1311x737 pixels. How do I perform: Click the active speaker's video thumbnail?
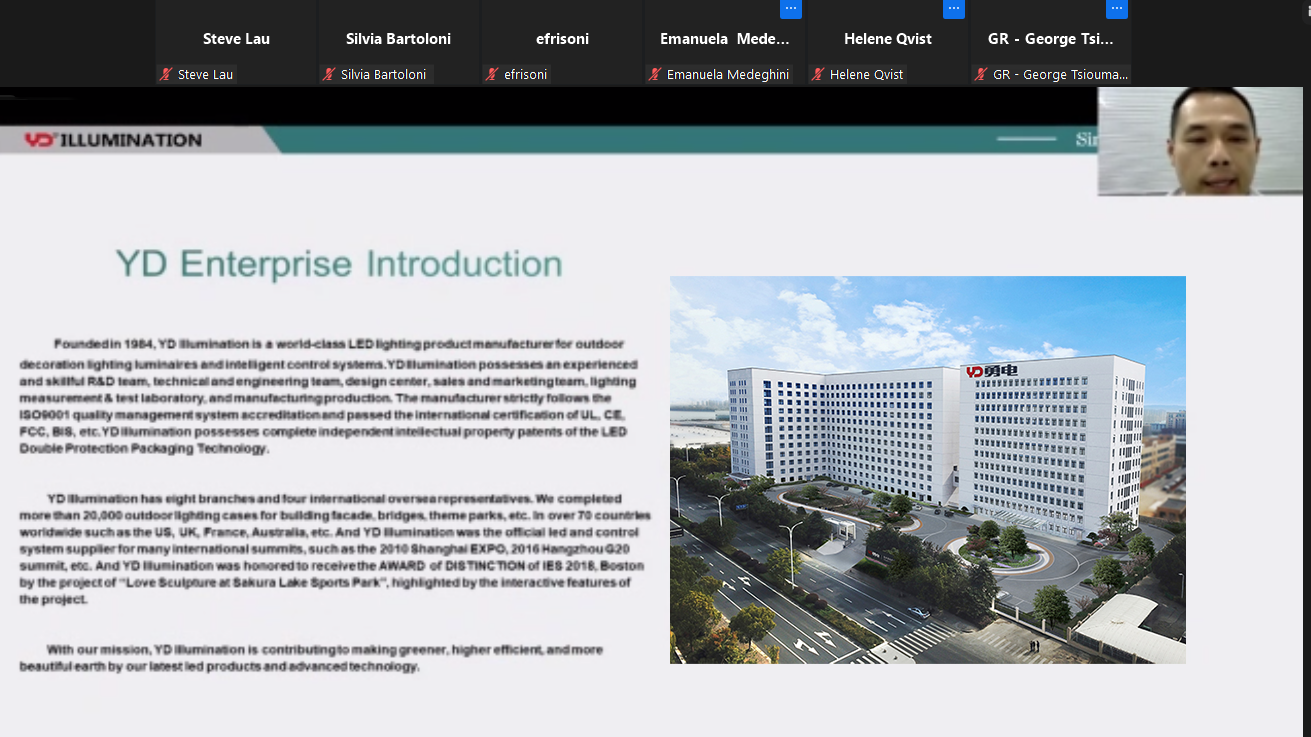[x=1200, y=141]
